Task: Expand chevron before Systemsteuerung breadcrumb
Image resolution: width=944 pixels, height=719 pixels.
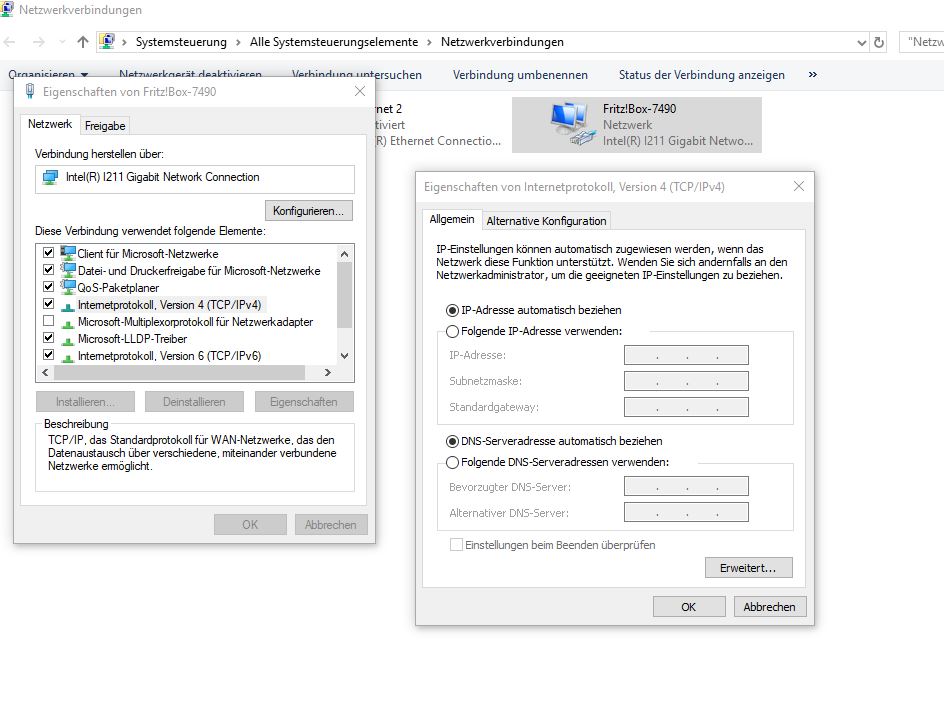Action: (124, 42)
